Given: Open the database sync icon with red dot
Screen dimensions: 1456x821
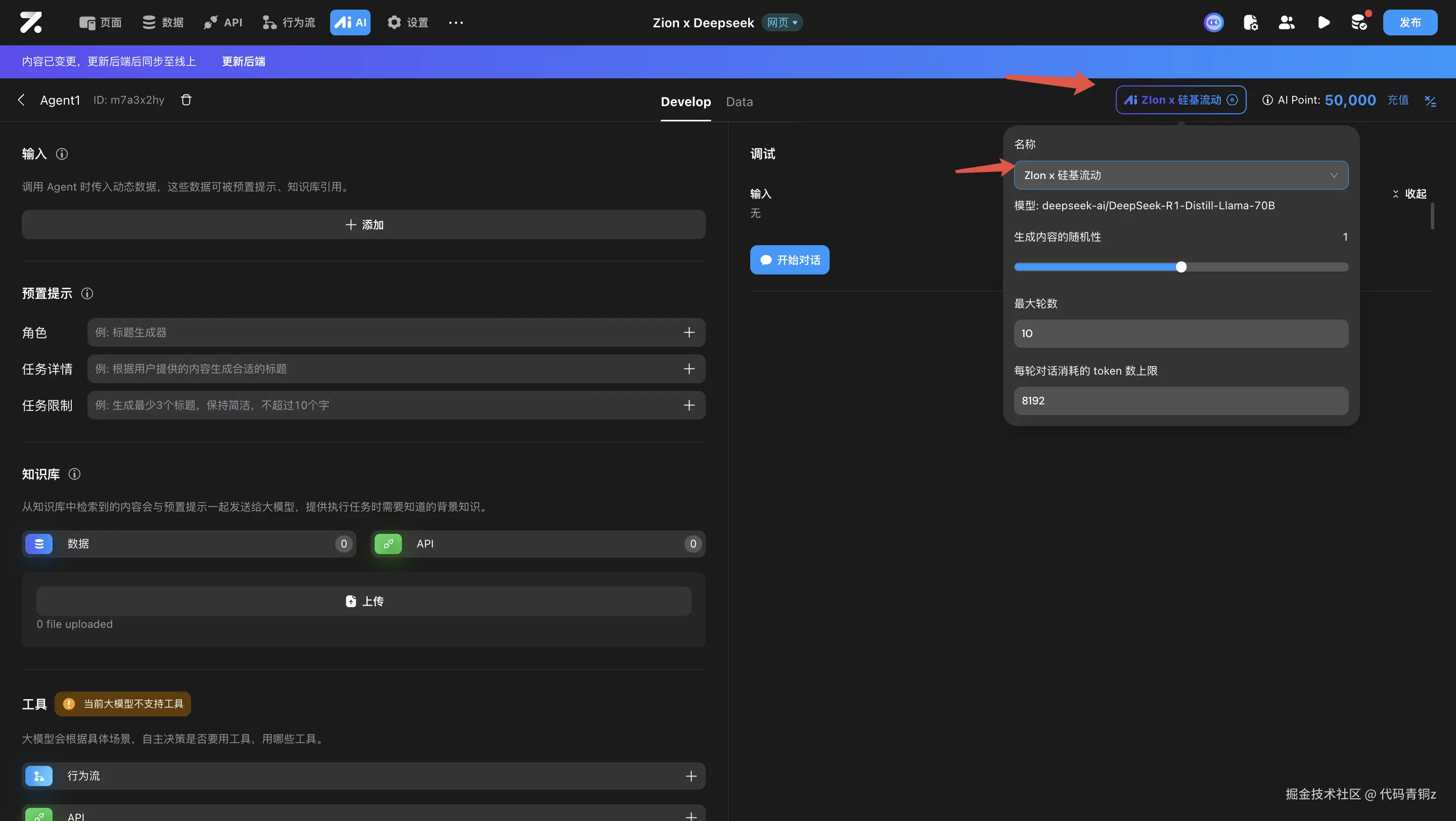Looking at the screenshot, I should tap(1359, 23).
